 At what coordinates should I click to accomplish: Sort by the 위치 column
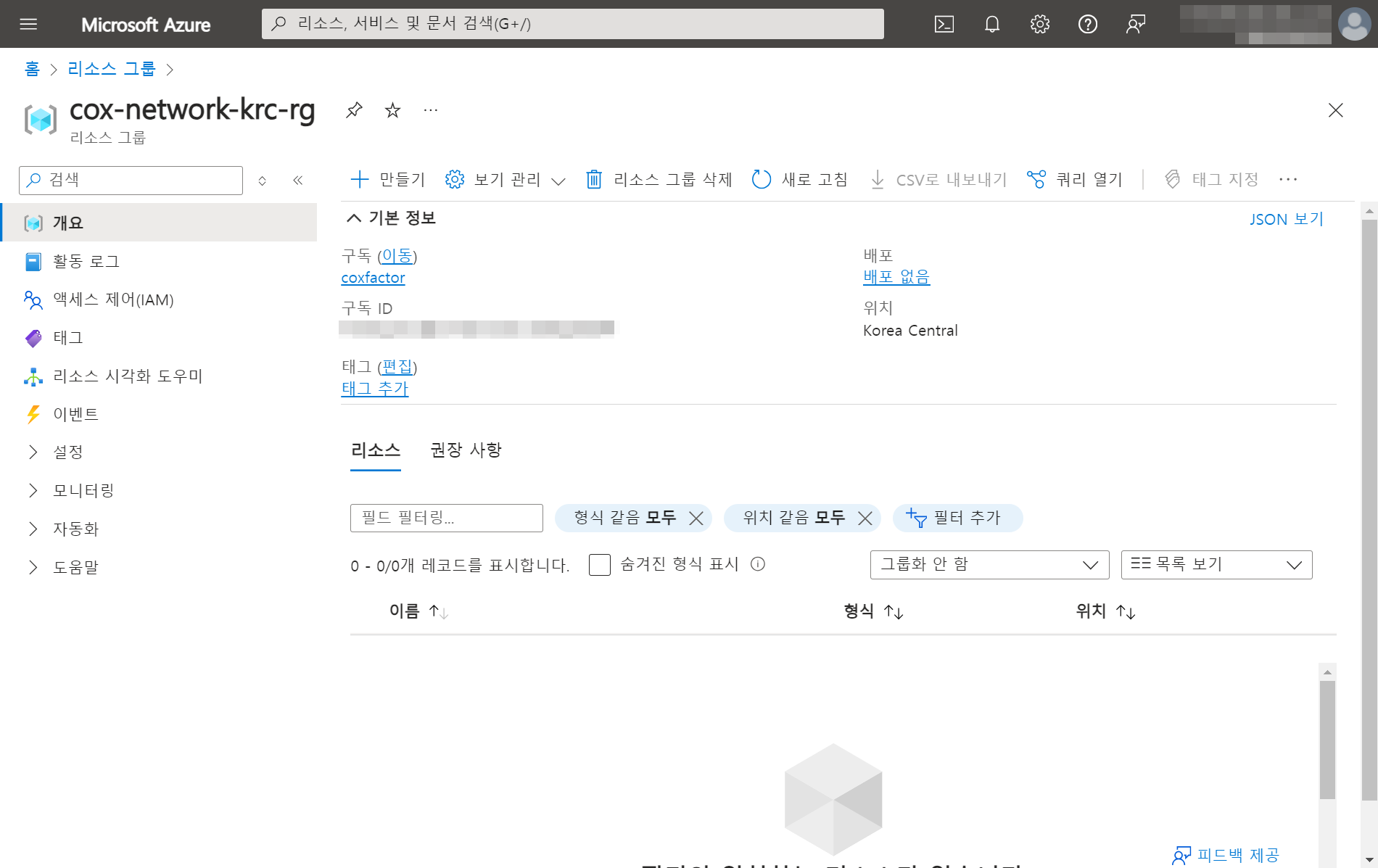(1105, 611)
